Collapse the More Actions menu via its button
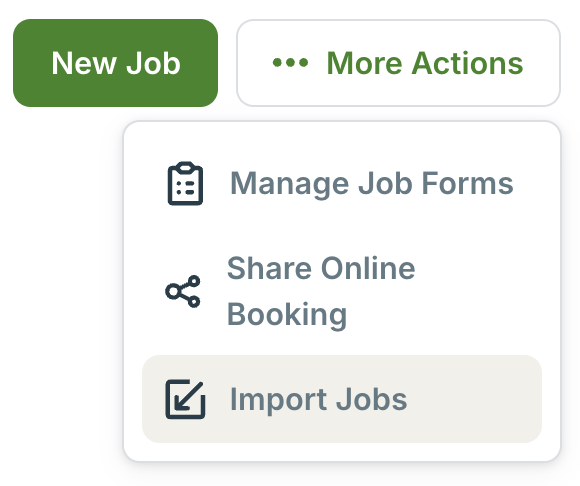Image resolution: width=580 pixels, height=486 pixels. (x=398, y=63)
